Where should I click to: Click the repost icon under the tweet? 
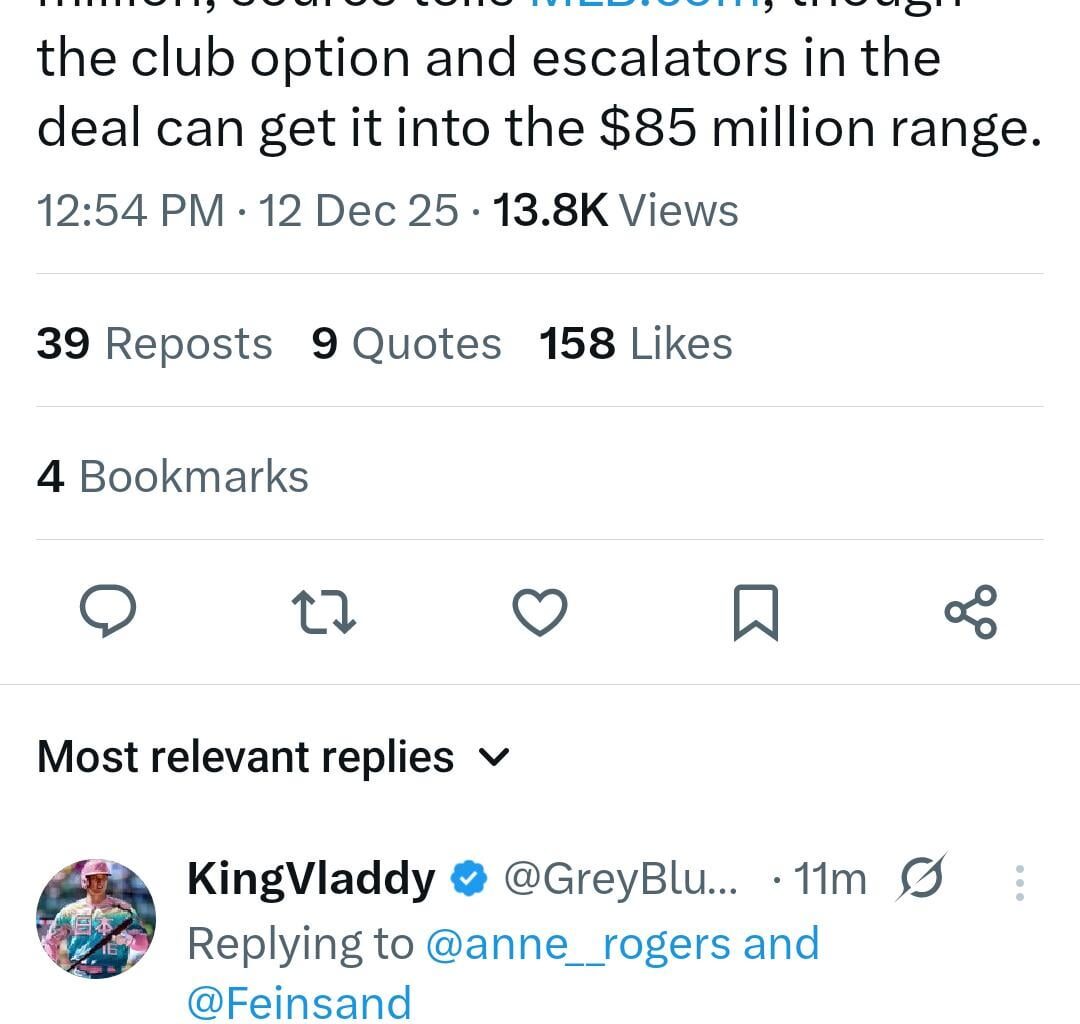(x=323, y=613)
